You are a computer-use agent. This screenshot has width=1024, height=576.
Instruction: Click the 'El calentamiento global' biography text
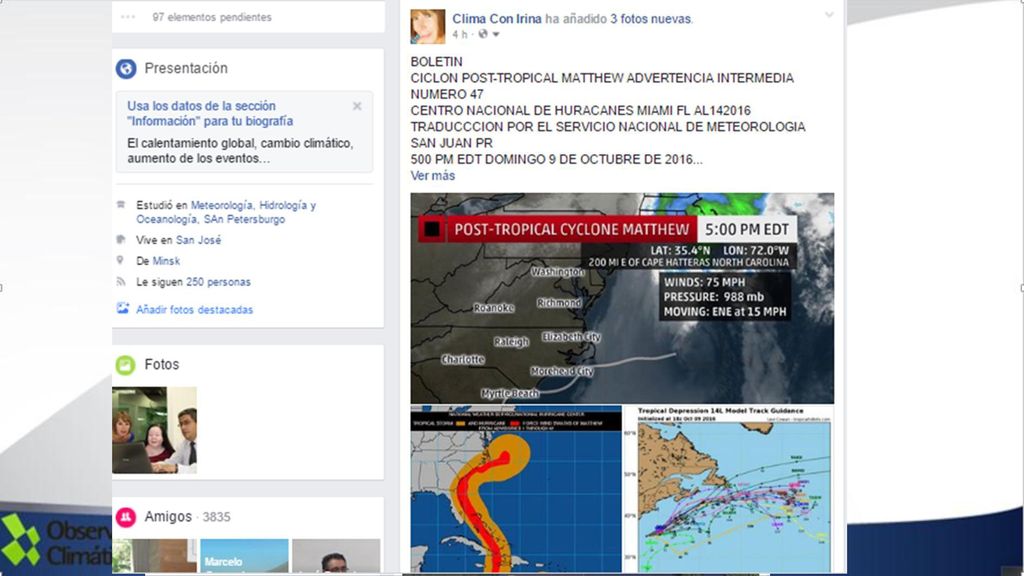240,151
